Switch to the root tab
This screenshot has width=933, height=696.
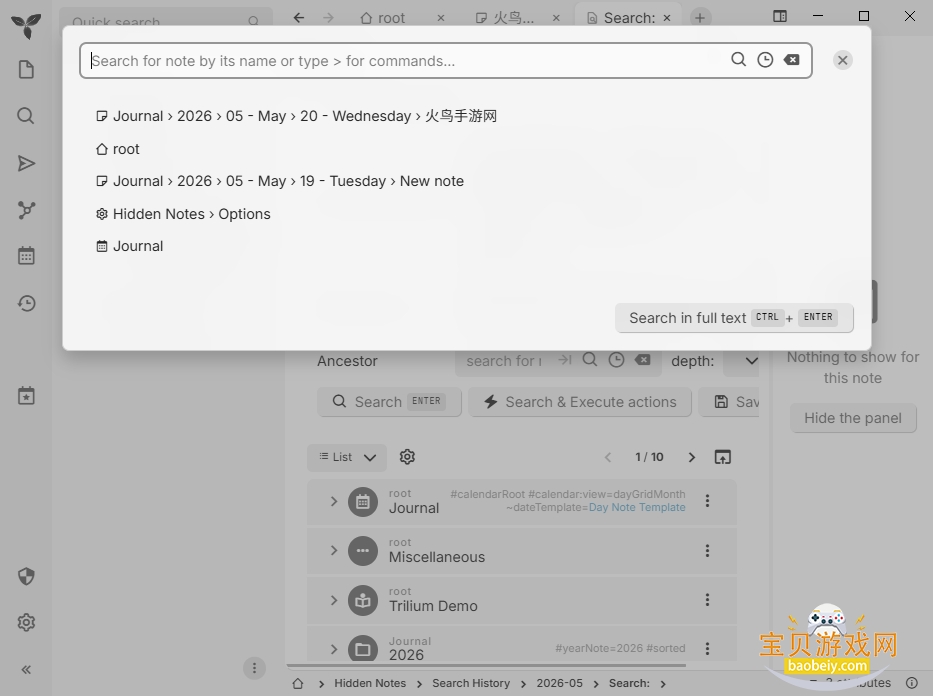(x=384, y=18)
